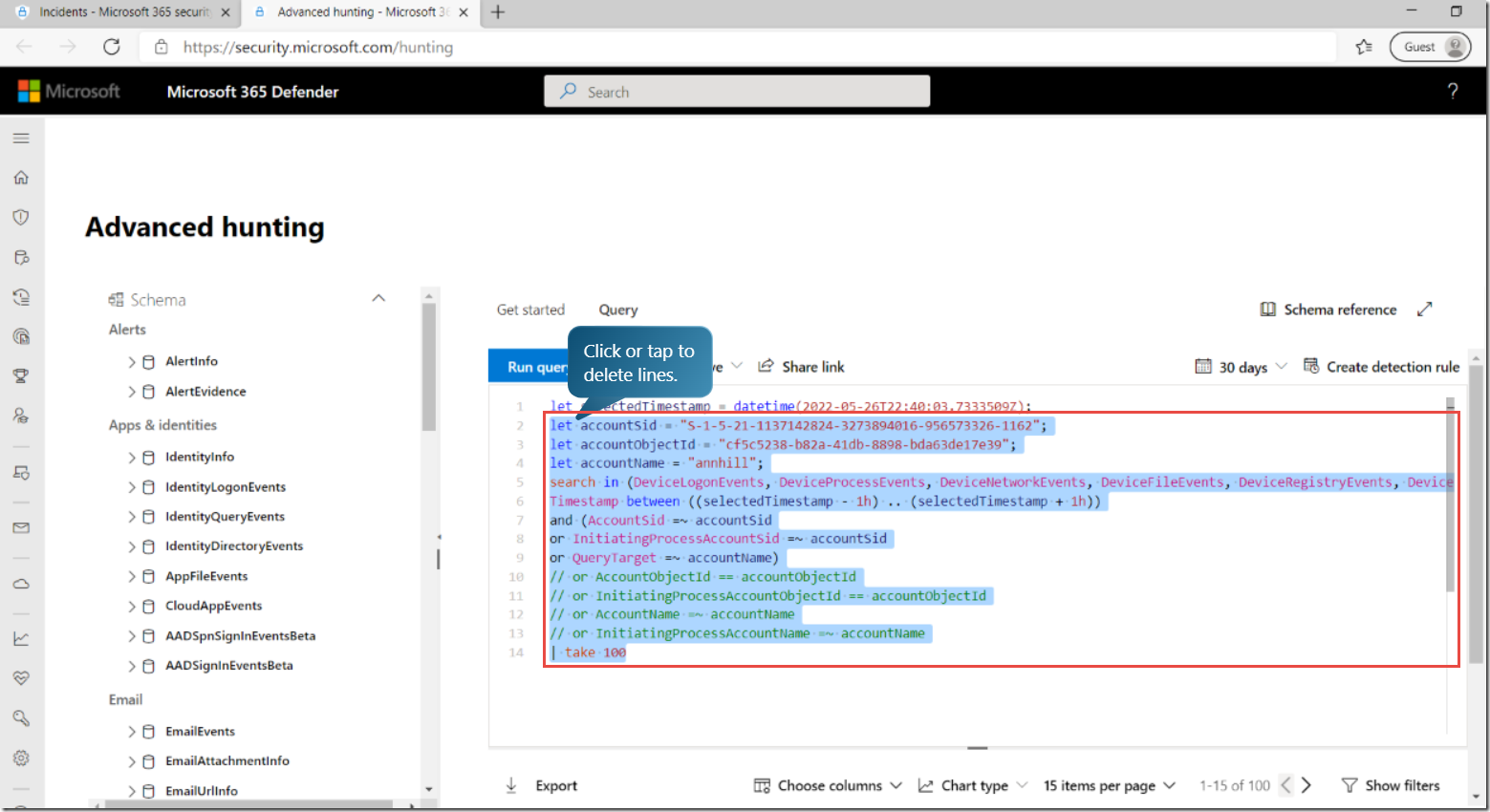Click the Apps & identities heading
Viewport: 1490px width, 812px height.
(x=162, y=425)
